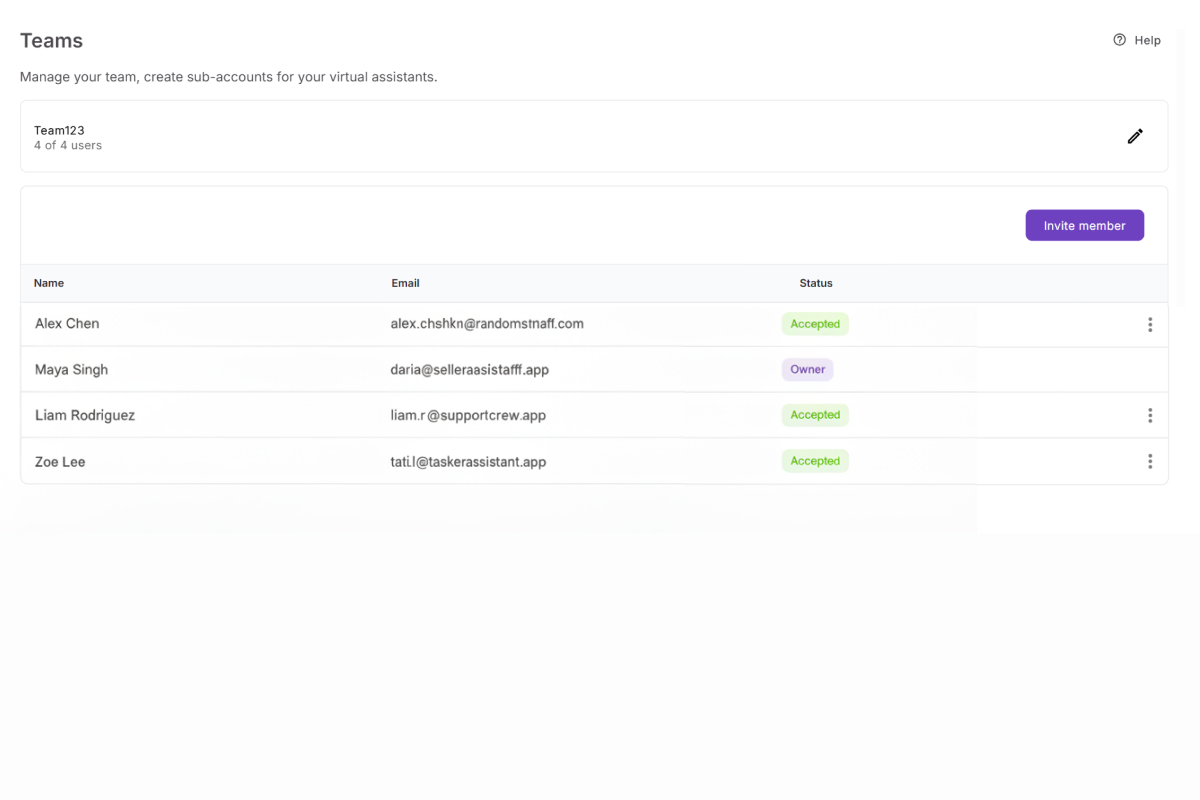Image resolution: width=1200 pixels, height=800 pixels.
Task: Open the three-dot menu for Liam Rodriguez
Action: (1150, 415)
